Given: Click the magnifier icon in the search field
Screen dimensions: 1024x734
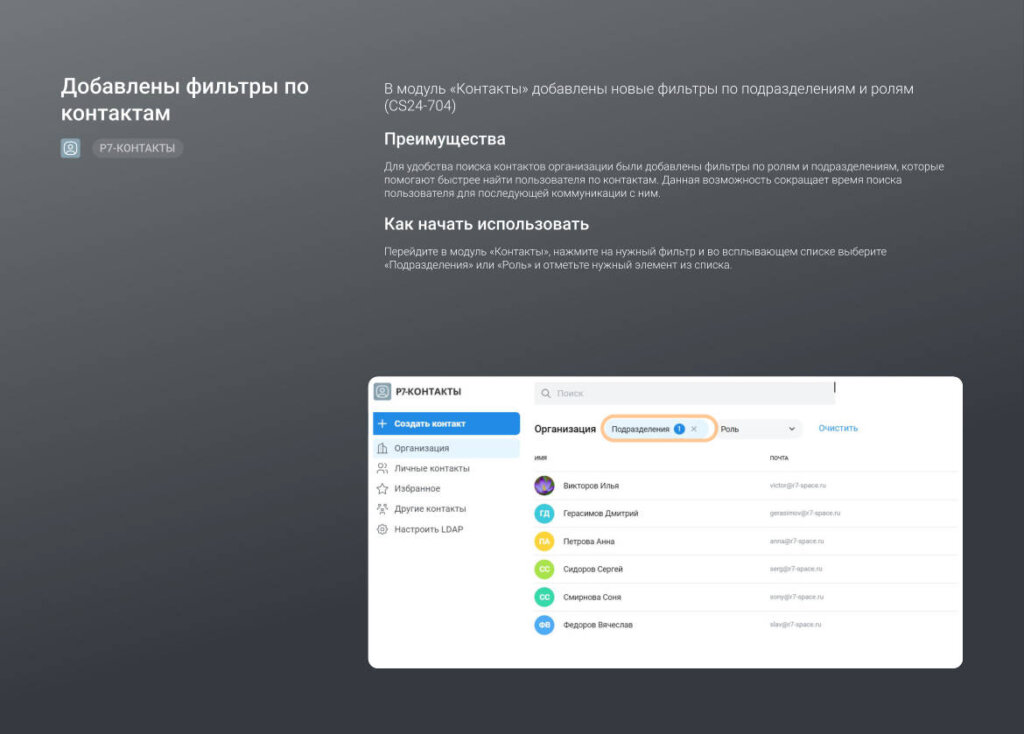Looking at the screenshot, I should [546, 394].
